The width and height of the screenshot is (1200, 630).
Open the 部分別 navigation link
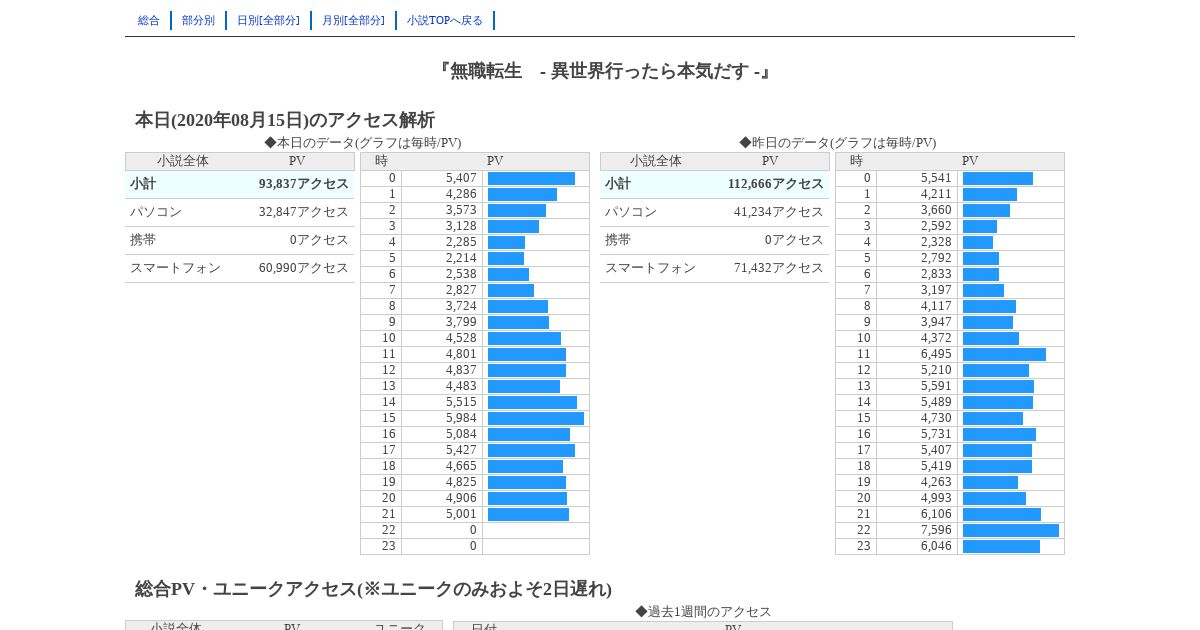pyautogui.click(x=198, y=20)
